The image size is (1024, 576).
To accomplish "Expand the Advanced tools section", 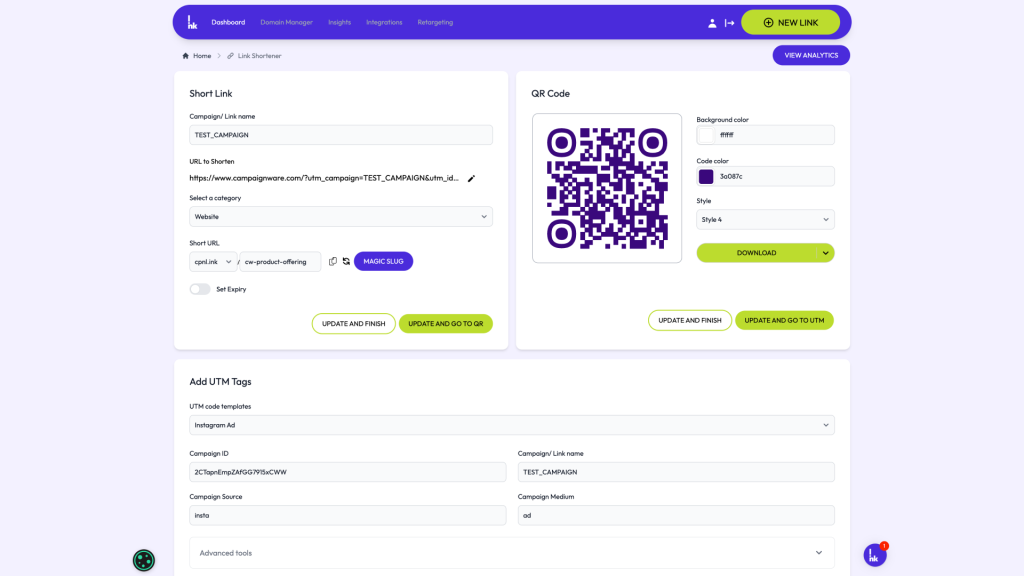I will pyautogui.click(x=511, y=553).
